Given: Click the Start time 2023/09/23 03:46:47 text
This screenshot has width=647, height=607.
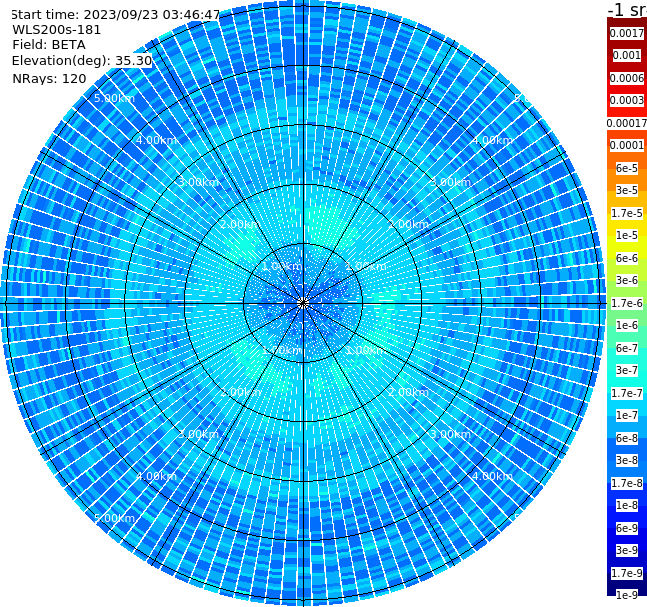Looking at the screenshot, I should click(116, 15).
